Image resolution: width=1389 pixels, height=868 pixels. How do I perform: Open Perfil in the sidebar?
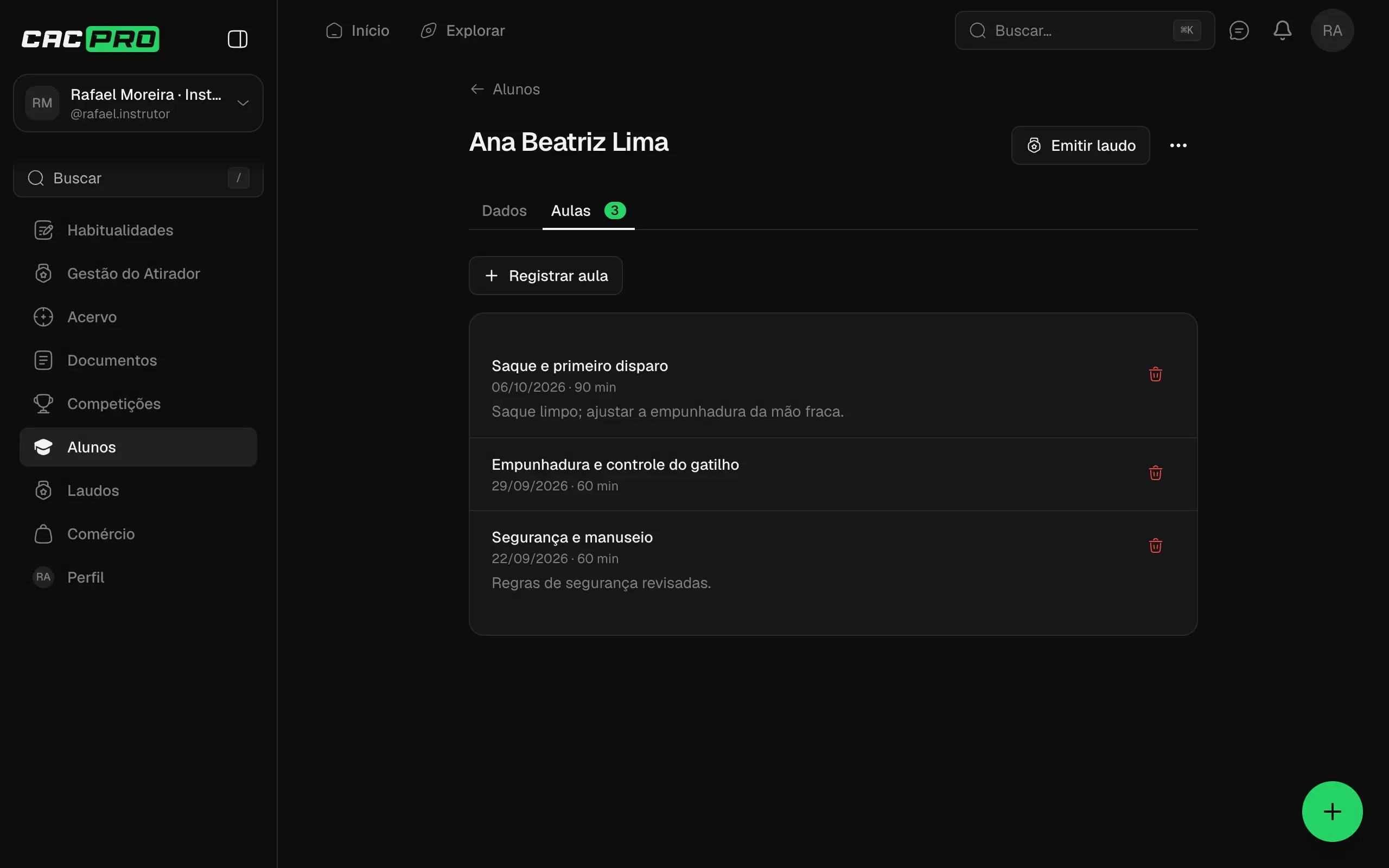[138, 577]
